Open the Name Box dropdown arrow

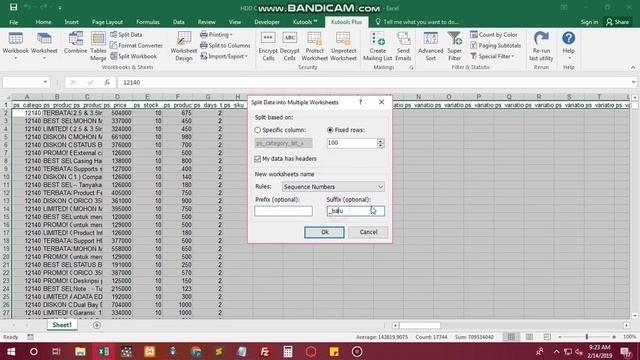45,82
